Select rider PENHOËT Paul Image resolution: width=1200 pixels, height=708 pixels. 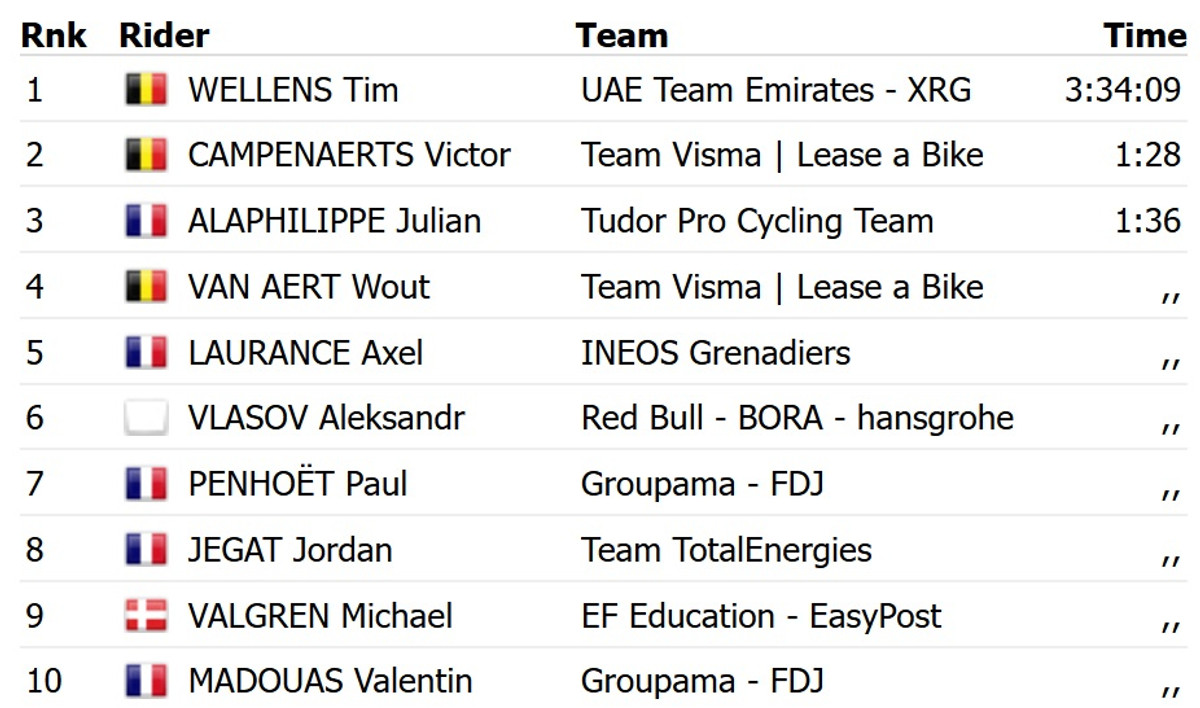tap(297, 485)
